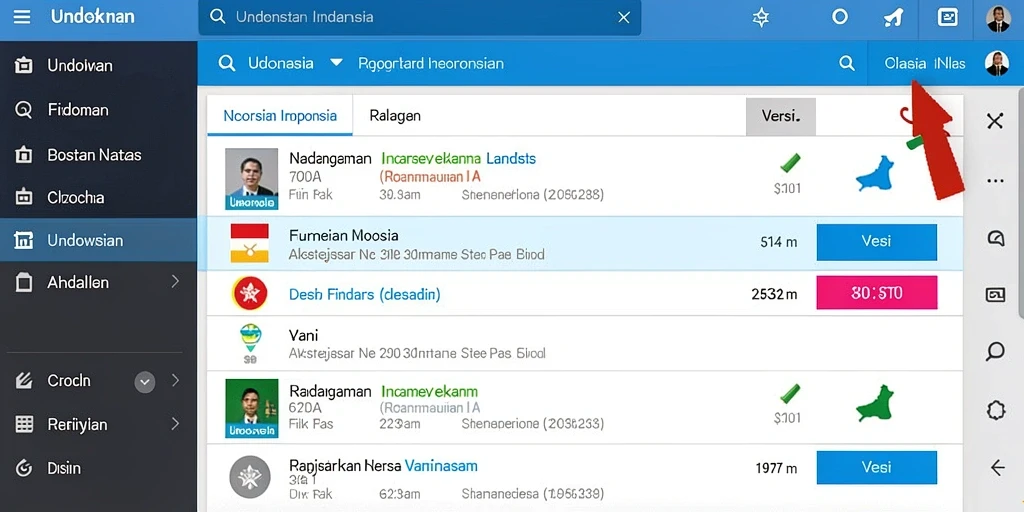Click the gear-shaped icon in right strip
1024x512 pixels.
[x=995, y=410]
